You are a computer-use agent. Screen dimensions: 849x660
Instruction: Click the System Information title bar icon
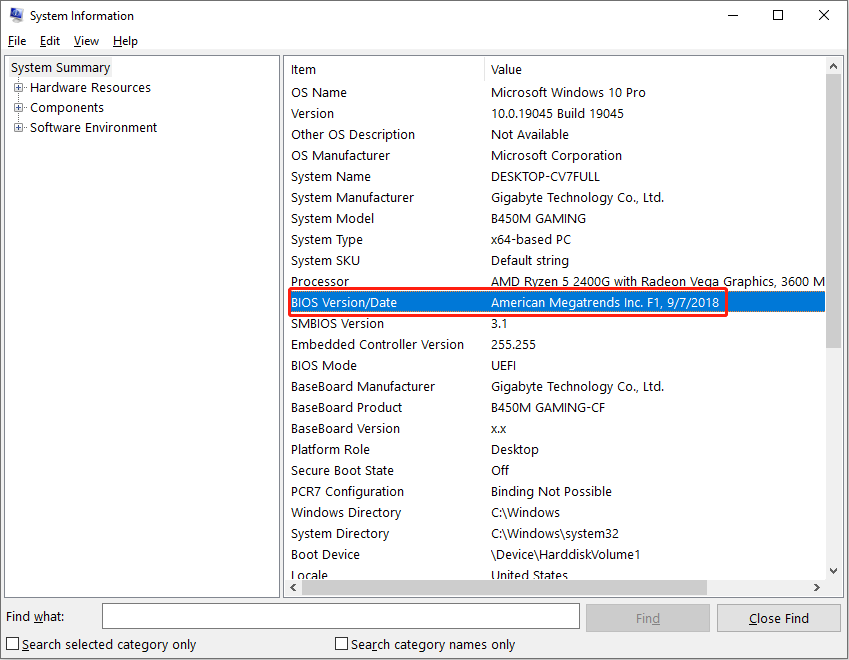(x=14, y=15)
